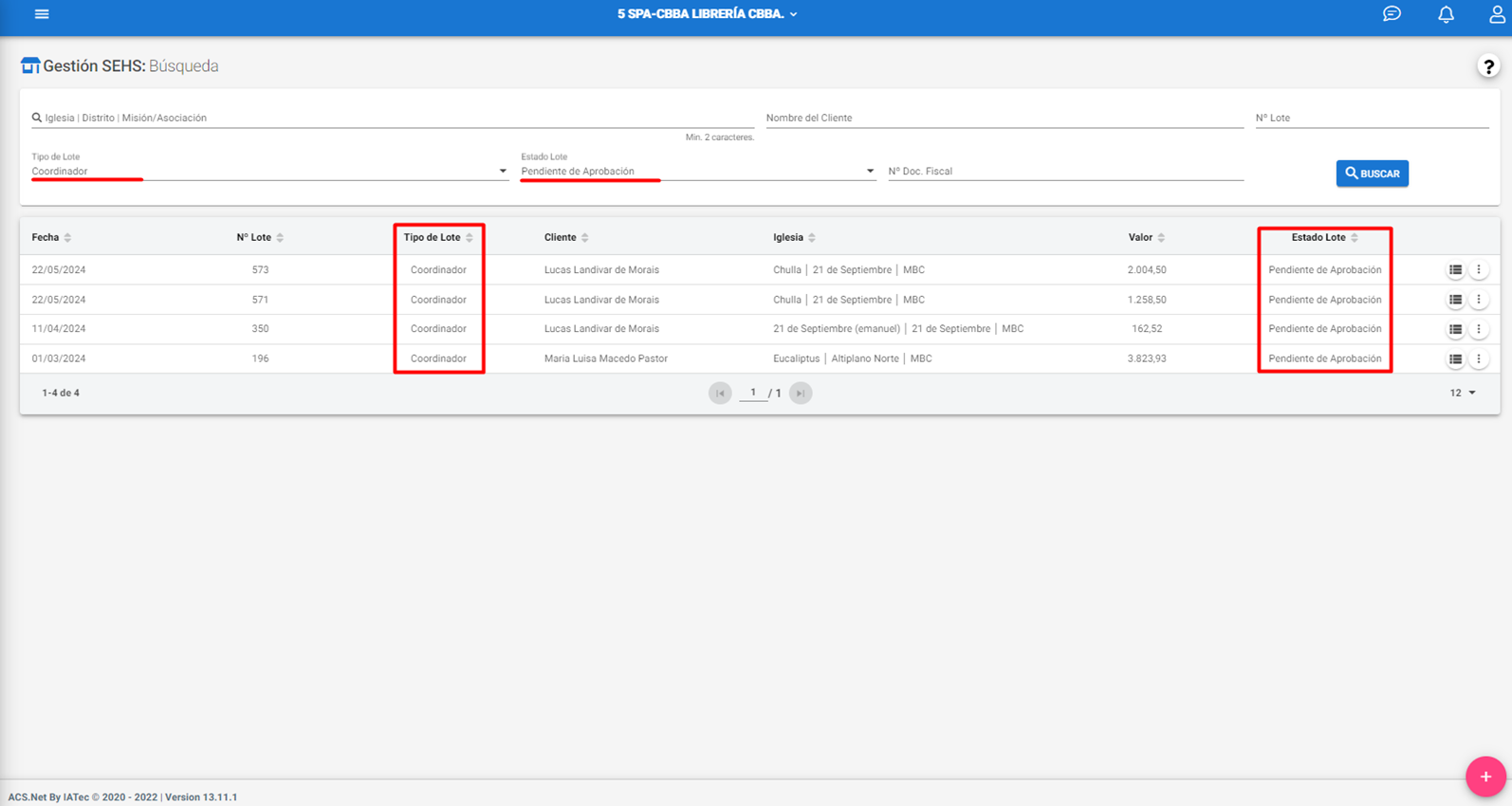This screenshot has height=806, width=1512.
Task: Click value 3.823,93 in the table
Action: [x=1147, y=358]
